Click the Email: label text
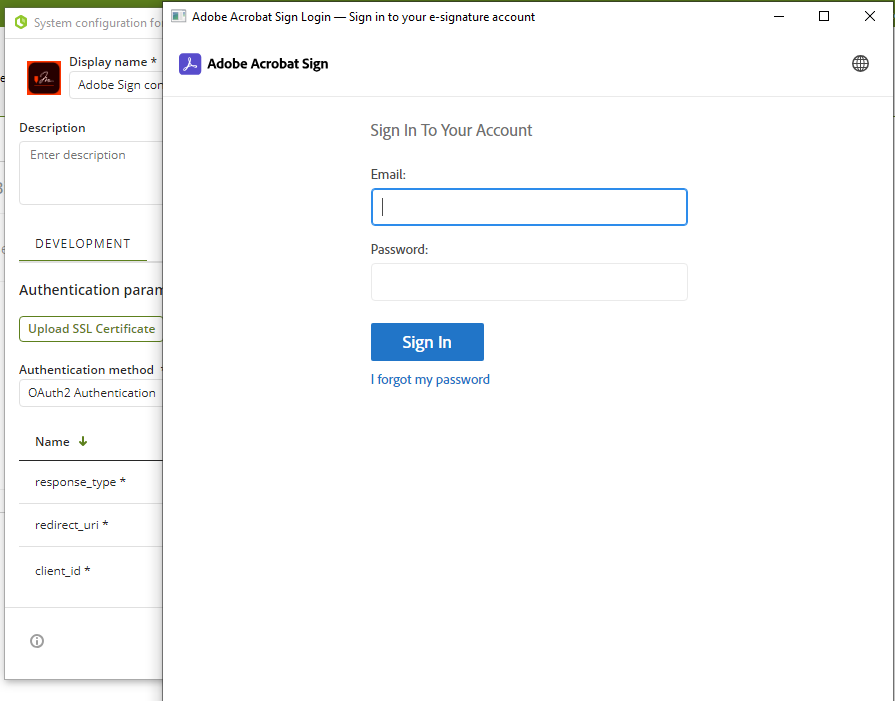Viewport: 895px width, 701px height. click(x=388, y=175)
